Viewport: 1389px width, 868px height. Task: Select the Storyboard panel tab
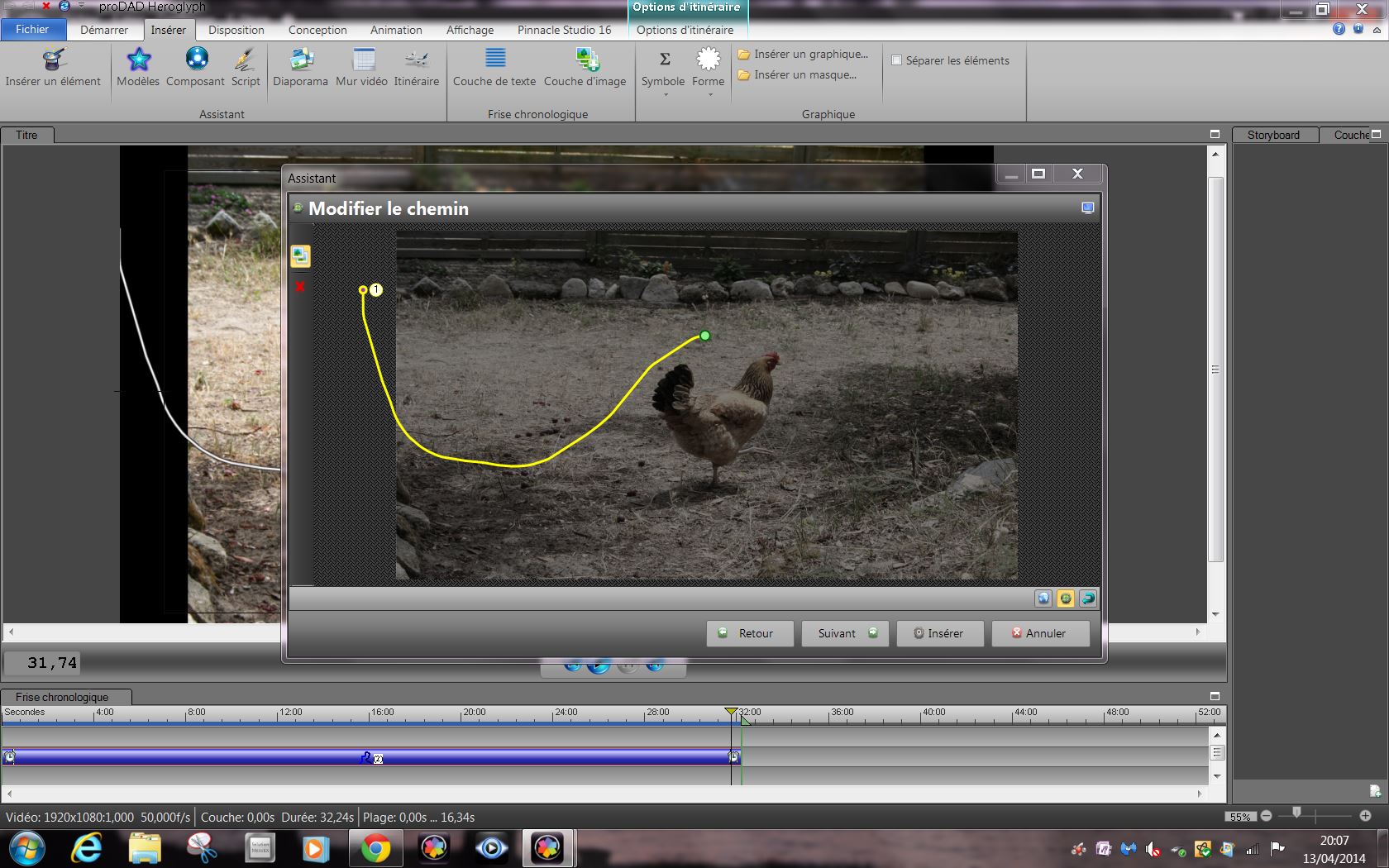pyautogui.click(x=1273, y=135)
